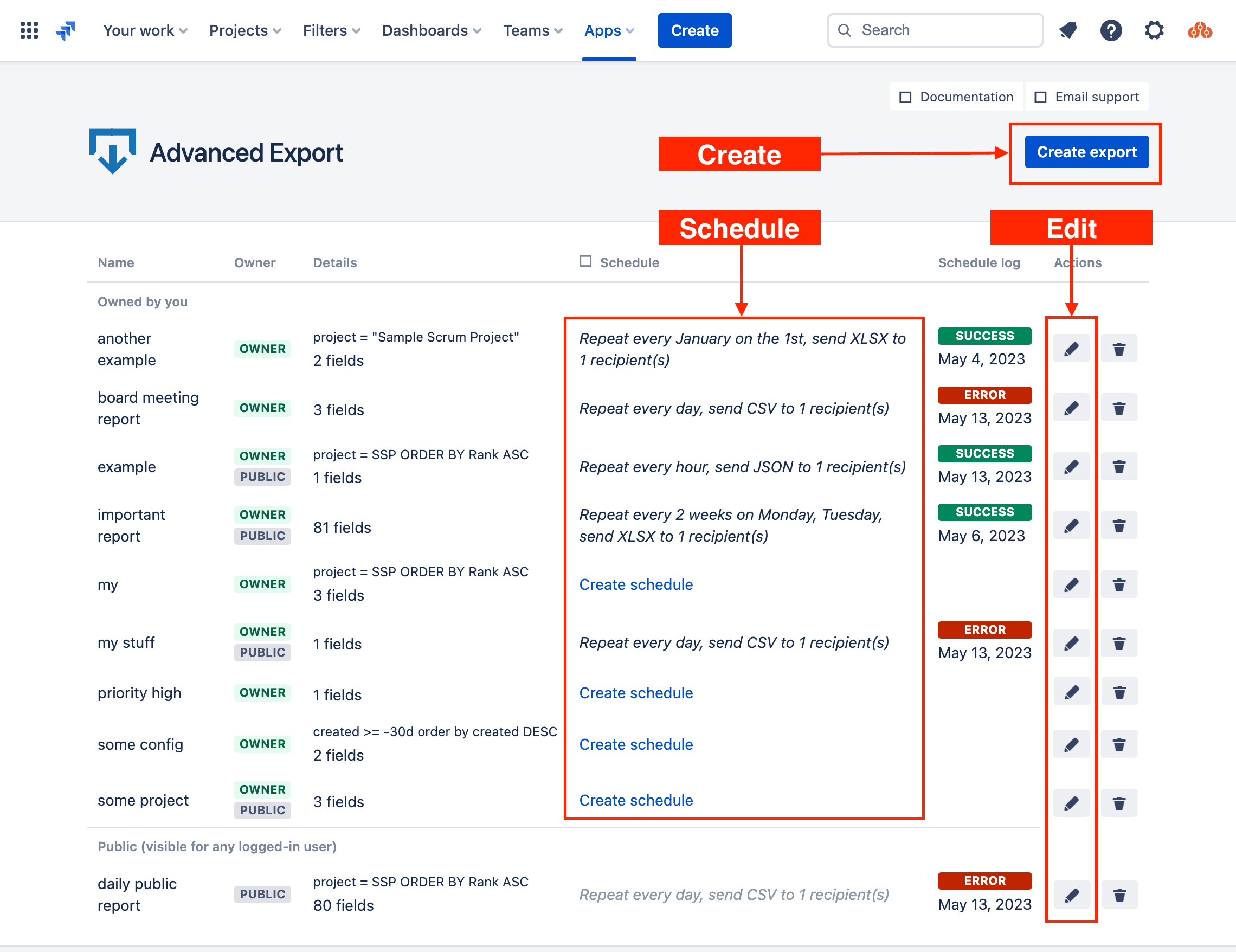Enable the Email support checkbox
The image size is (1236, 952).
1041,96
